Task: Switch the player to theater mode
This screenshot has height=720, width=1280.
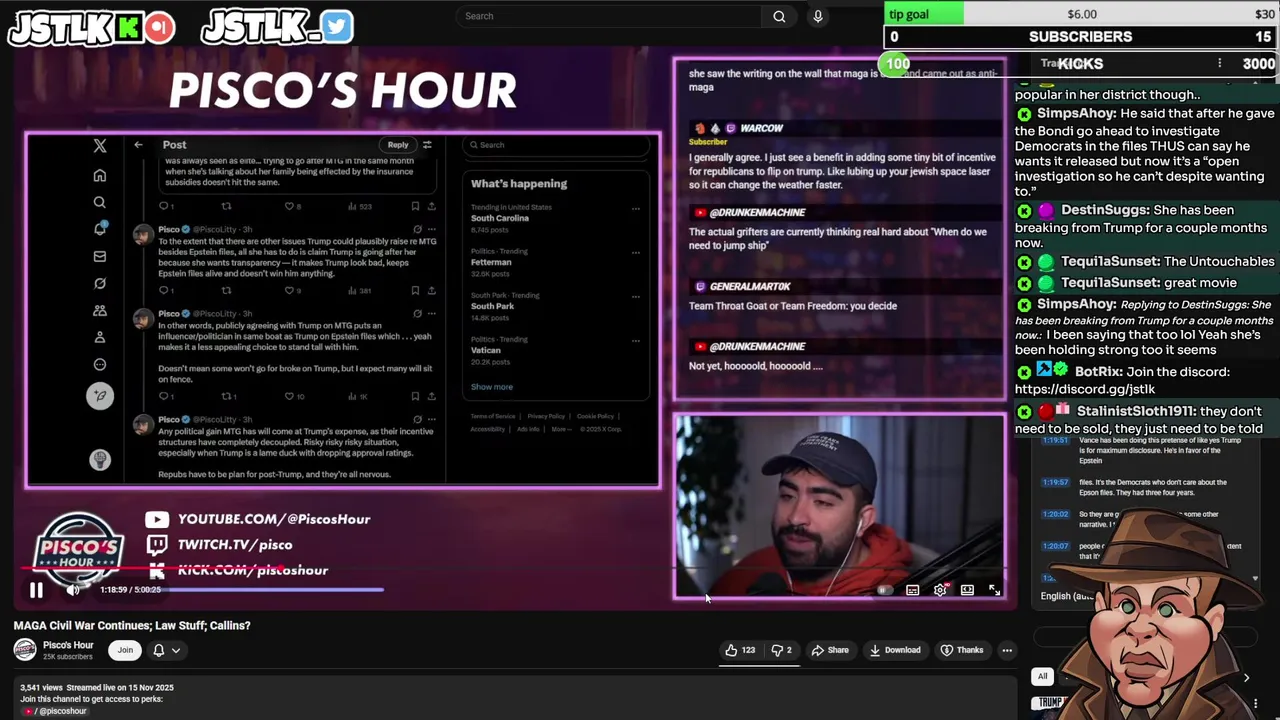Action: 967,590
